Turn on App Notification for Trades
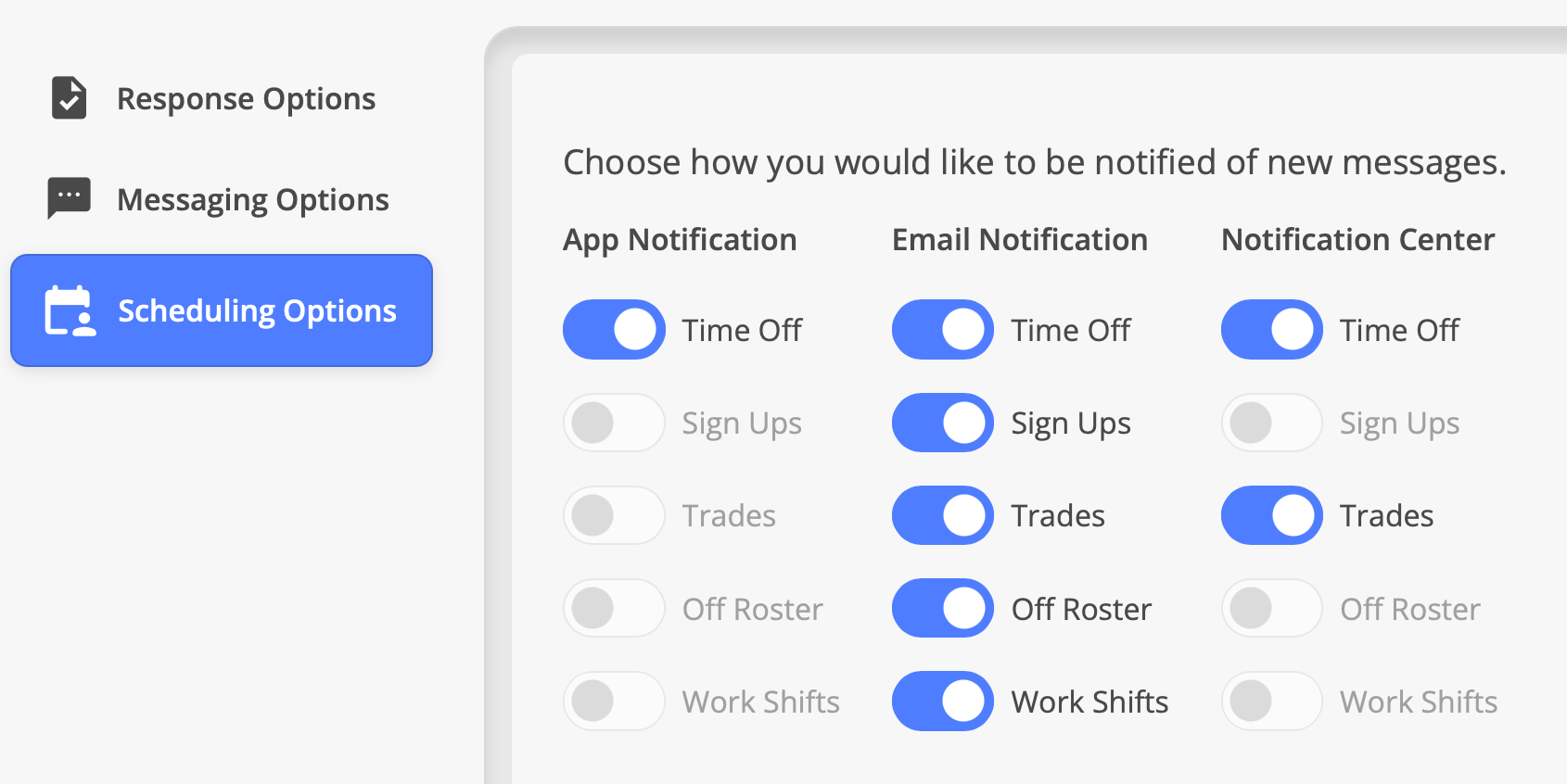Image resolution: width=1567 pixels, height=784 pixels. tap(614, 515)
